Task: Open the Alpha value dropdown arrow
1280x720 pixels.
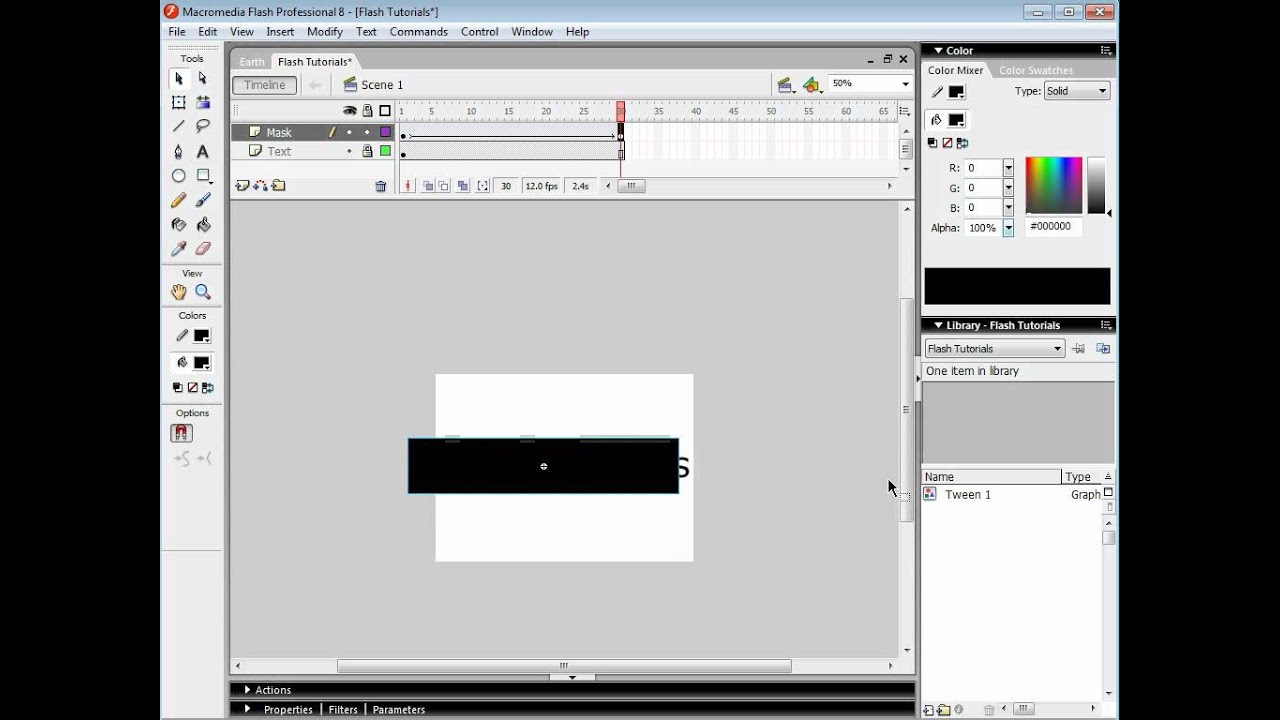Action: click(1008, 228)
